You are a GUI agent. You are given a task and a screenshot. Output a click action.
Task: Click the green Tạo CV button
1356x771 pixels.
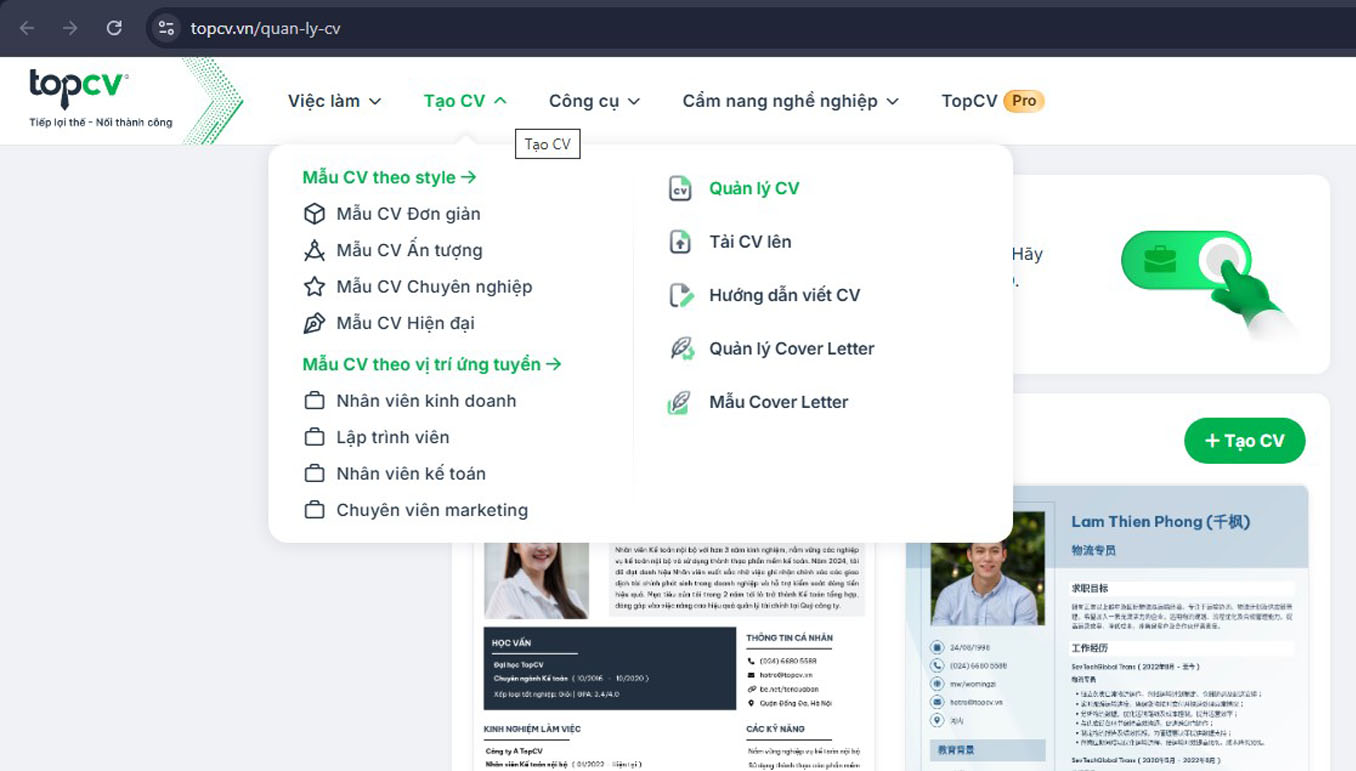coord(1244,441)
